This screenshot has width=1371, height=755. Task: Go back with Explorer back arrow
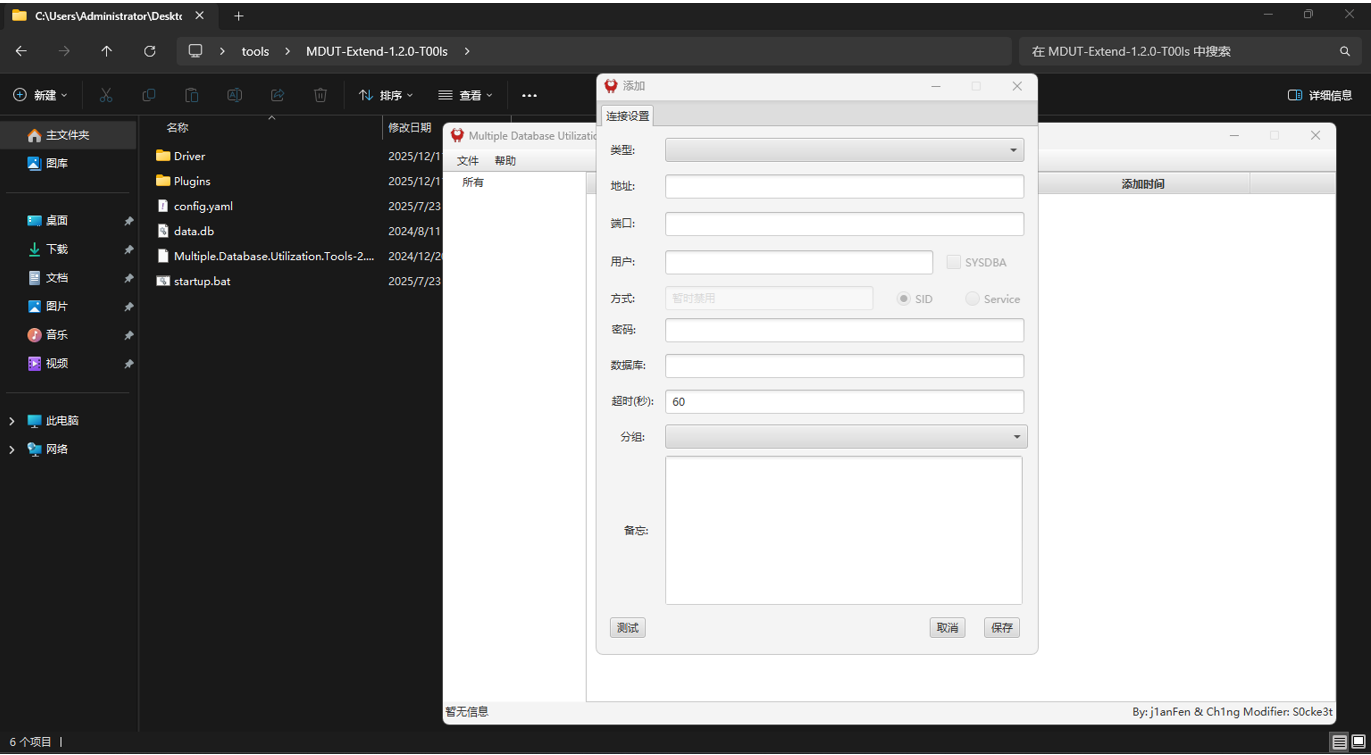[21, 51]
